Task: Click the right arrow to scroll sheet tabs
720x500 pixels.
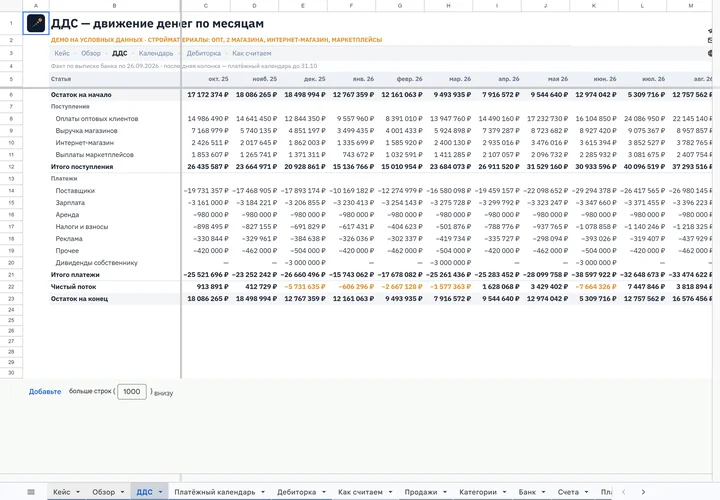Action: (x=643, y=492)
